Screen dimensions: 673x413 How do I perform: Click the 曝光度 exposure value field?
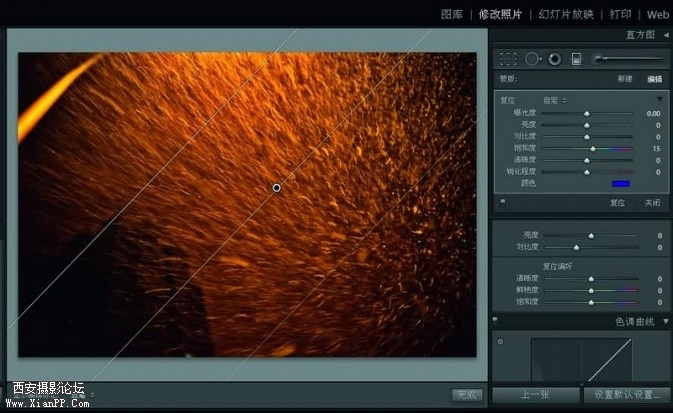click(652, 113)
